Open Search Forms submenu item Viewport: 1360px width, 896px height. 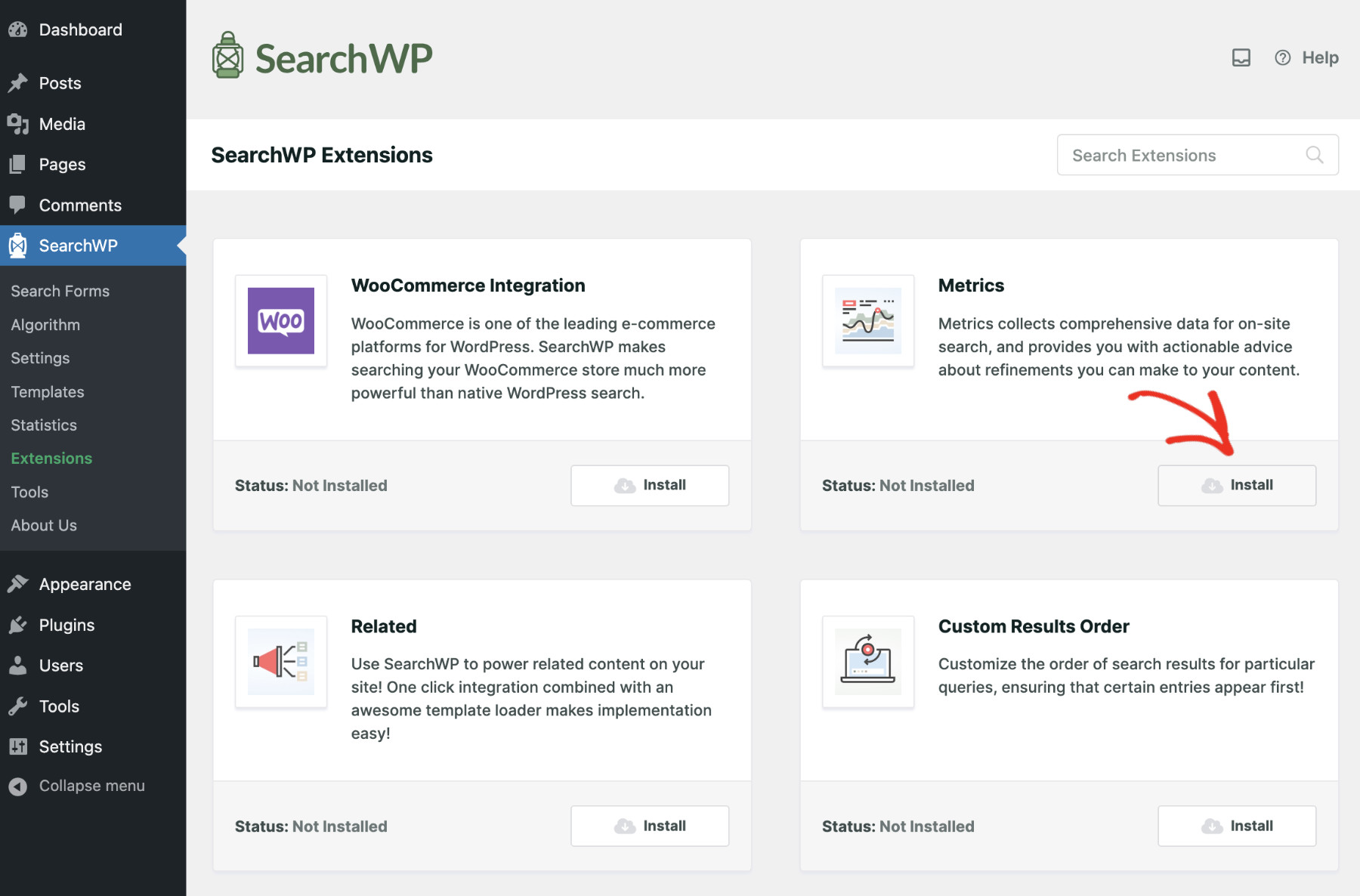[x=60, y=291]
